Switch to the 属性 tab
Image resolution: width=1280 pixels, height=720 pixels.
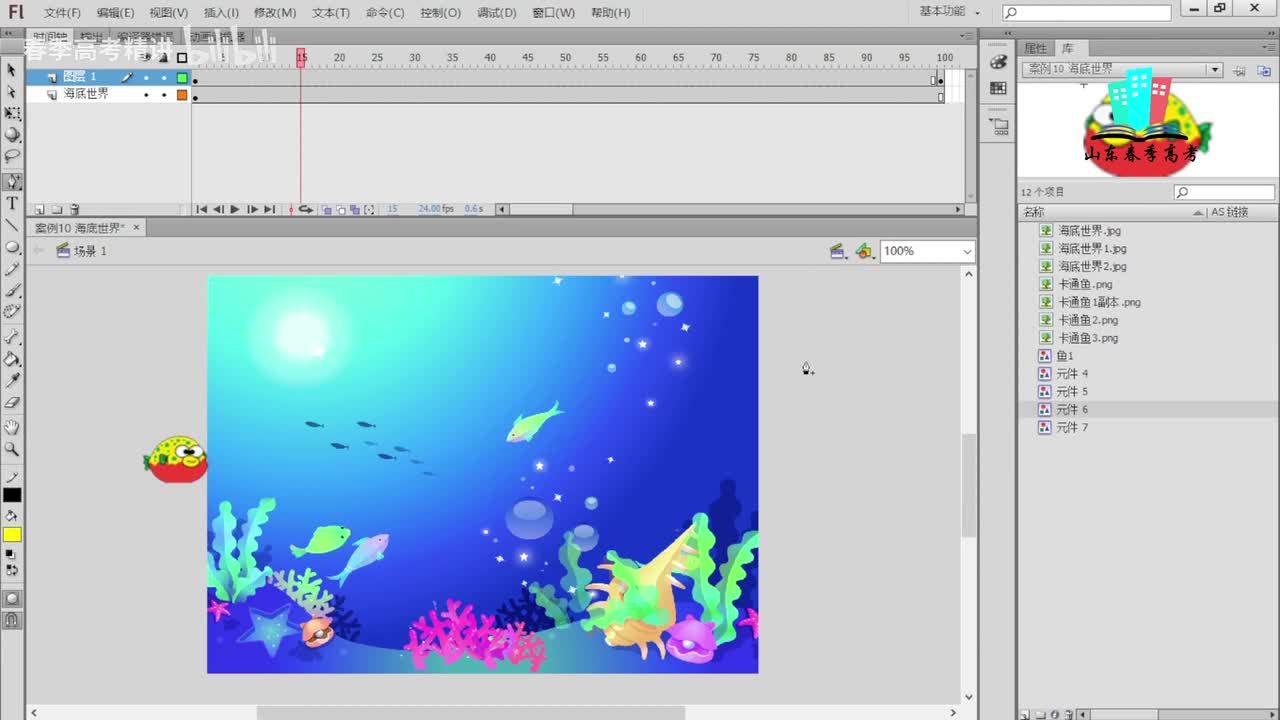coord(1035,48)
